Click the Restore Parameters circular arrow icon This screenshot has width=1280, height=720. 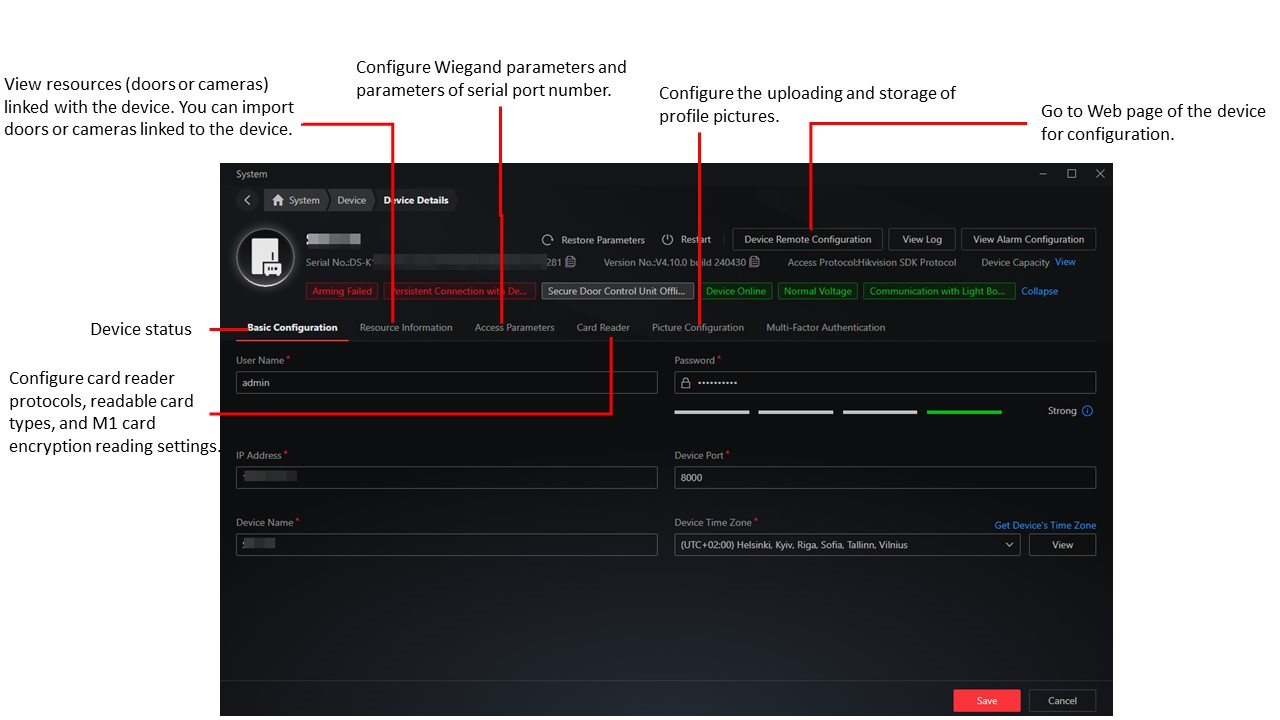[547, 240]
